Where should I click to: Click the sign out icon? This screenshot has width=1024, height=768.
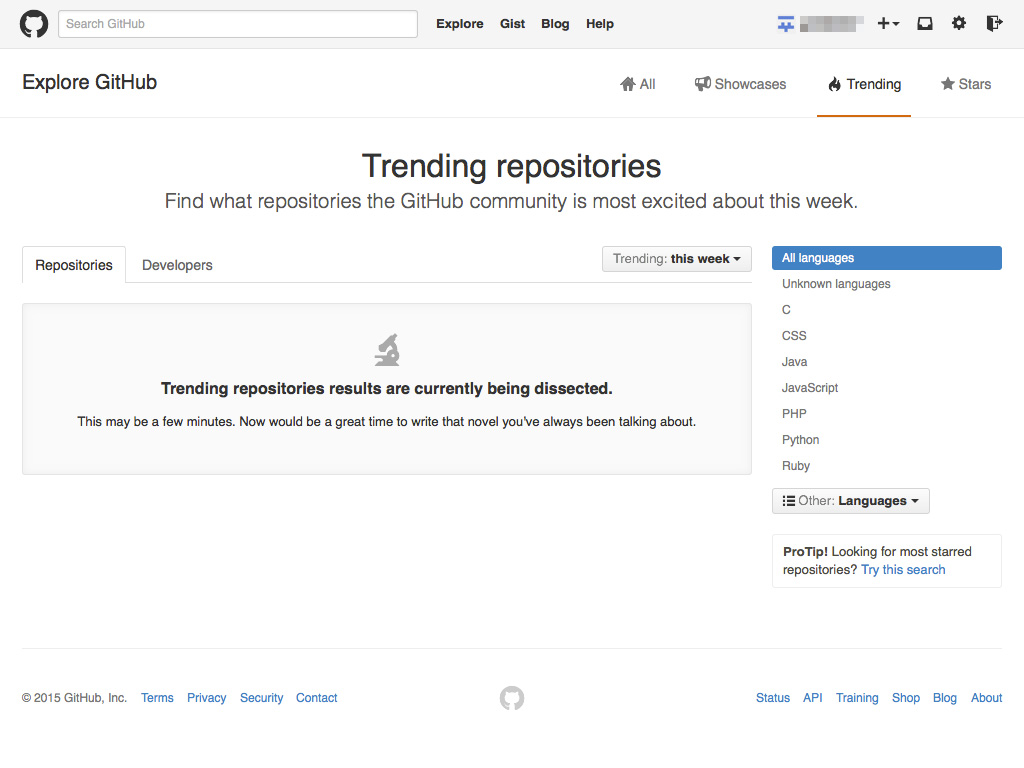(993, 24)
